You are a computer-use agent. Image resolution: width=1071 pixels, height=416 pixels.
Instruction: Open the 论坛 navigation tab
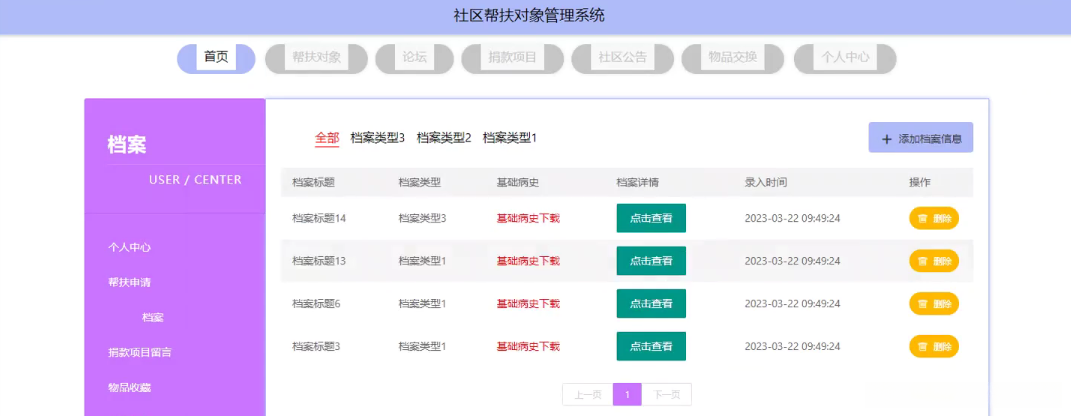414,58
